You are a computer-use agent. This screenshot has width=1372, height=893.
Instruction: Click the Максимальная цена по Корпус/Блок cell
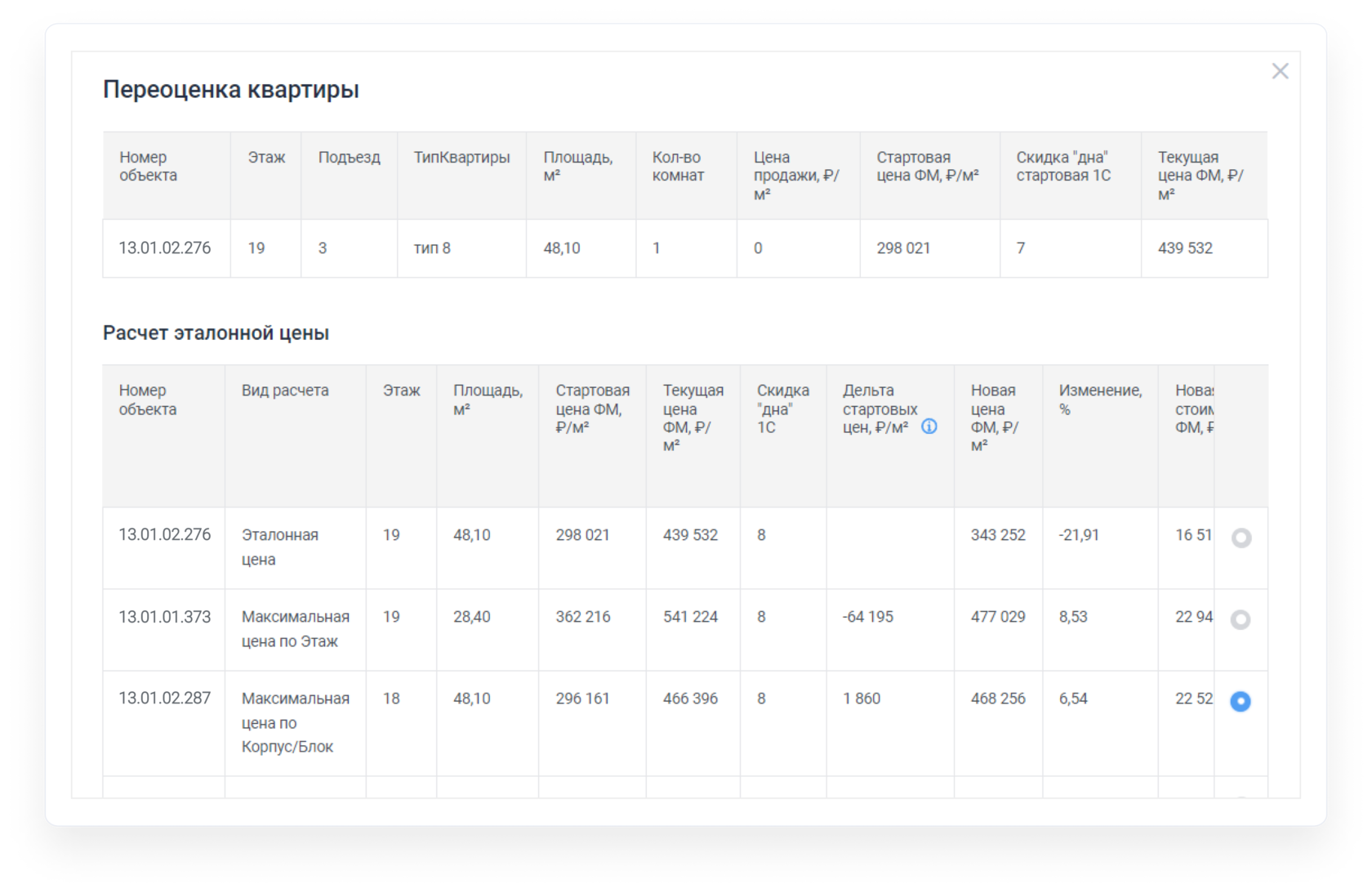pos(296,722)
